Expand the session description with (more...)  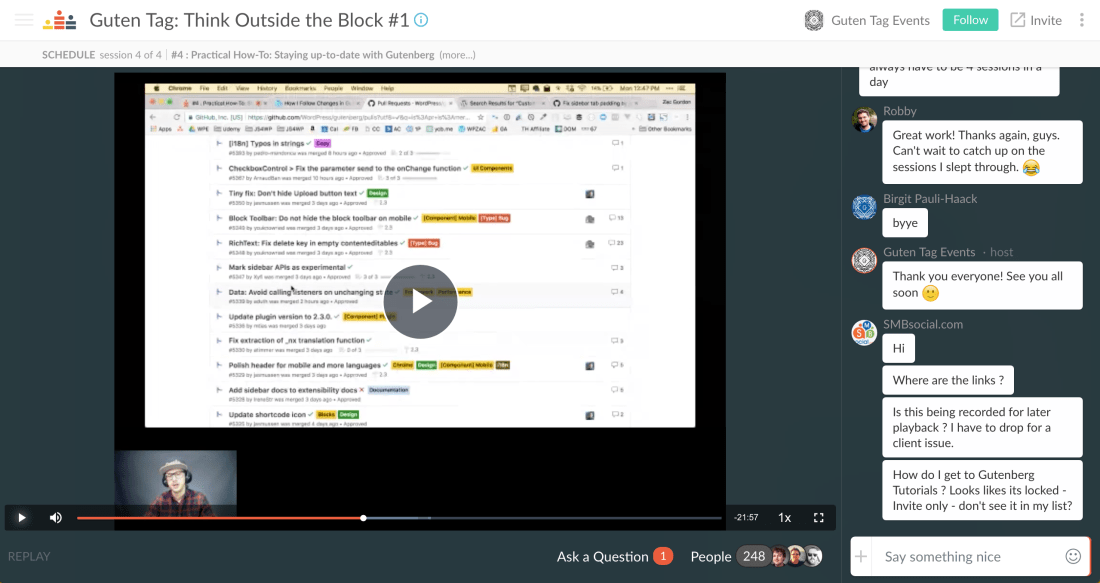(457, 55)
